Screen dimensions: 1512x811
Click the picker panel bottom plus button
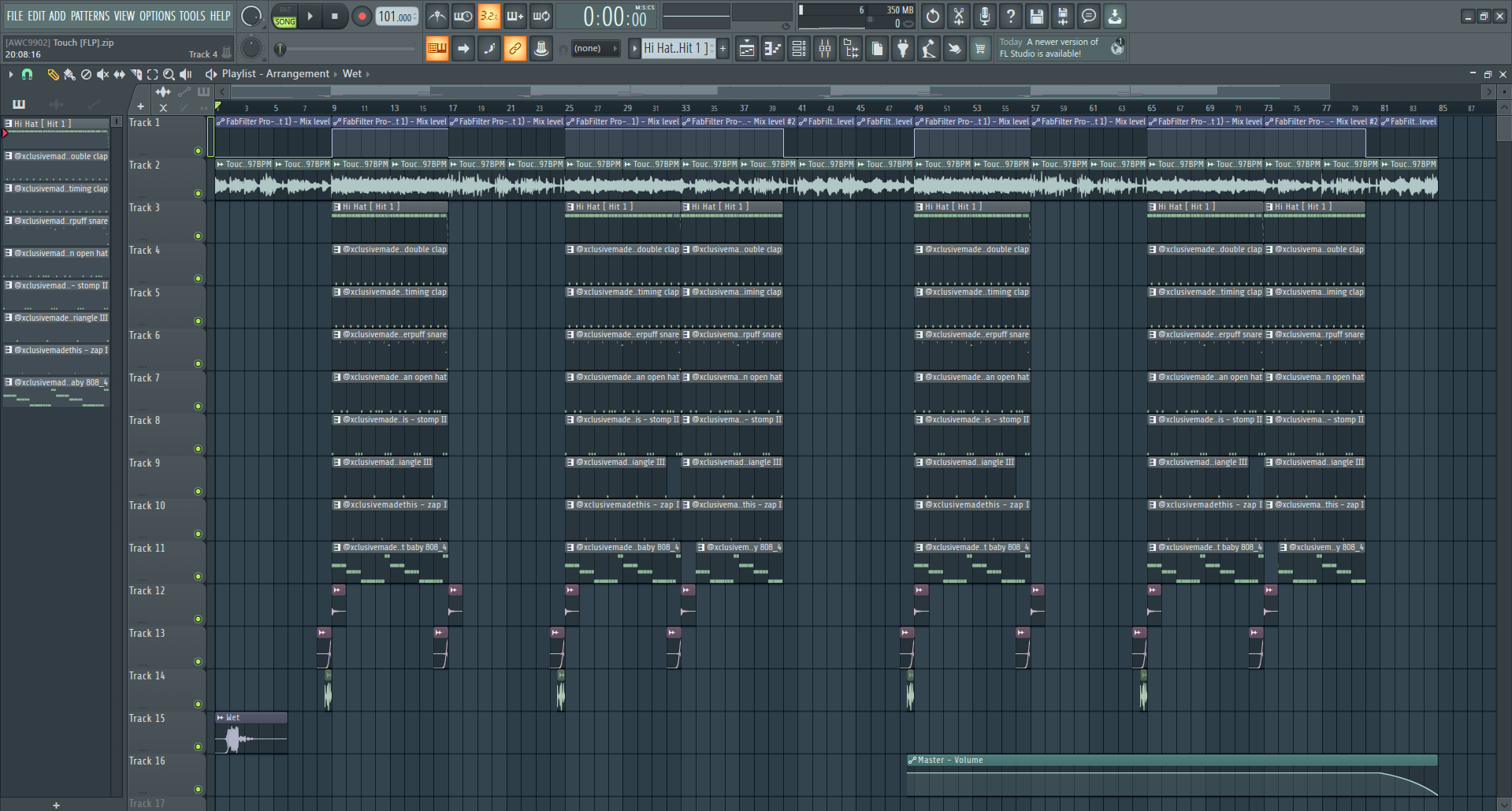56,805
